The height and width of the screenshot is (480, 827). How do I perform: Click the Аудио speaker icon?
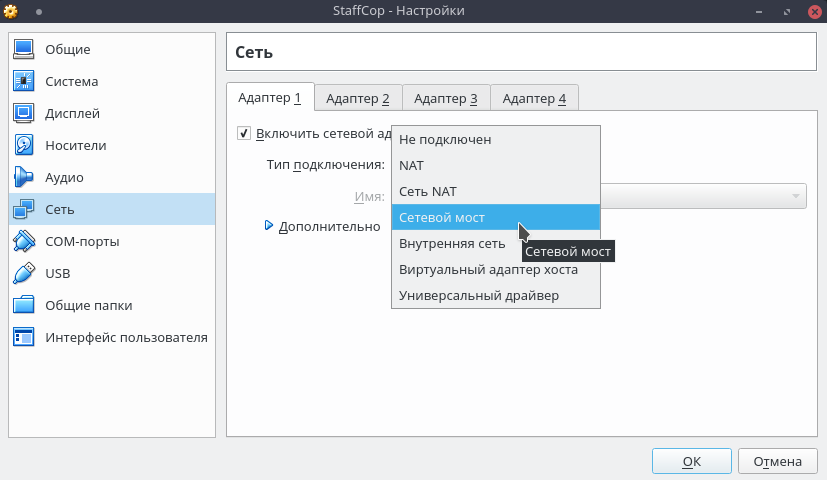24,177
